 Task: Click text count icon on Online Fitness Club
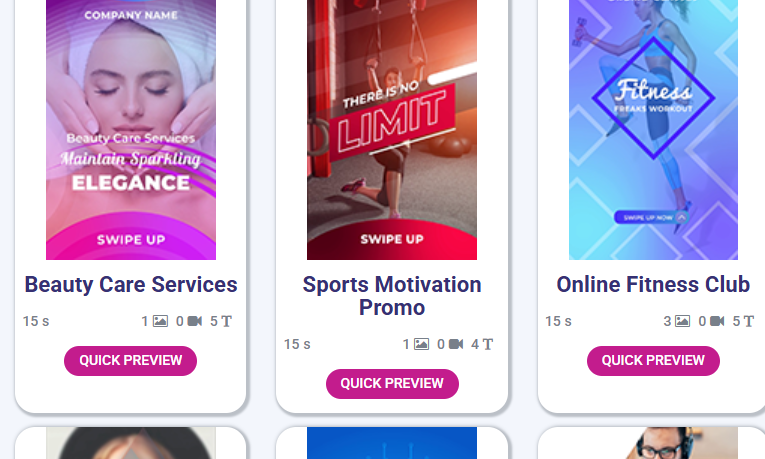pyautogui.click(x=748, y=321)
